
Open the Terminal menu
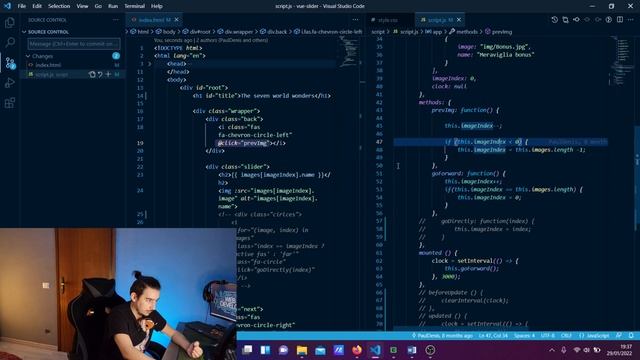coord(134,6)
